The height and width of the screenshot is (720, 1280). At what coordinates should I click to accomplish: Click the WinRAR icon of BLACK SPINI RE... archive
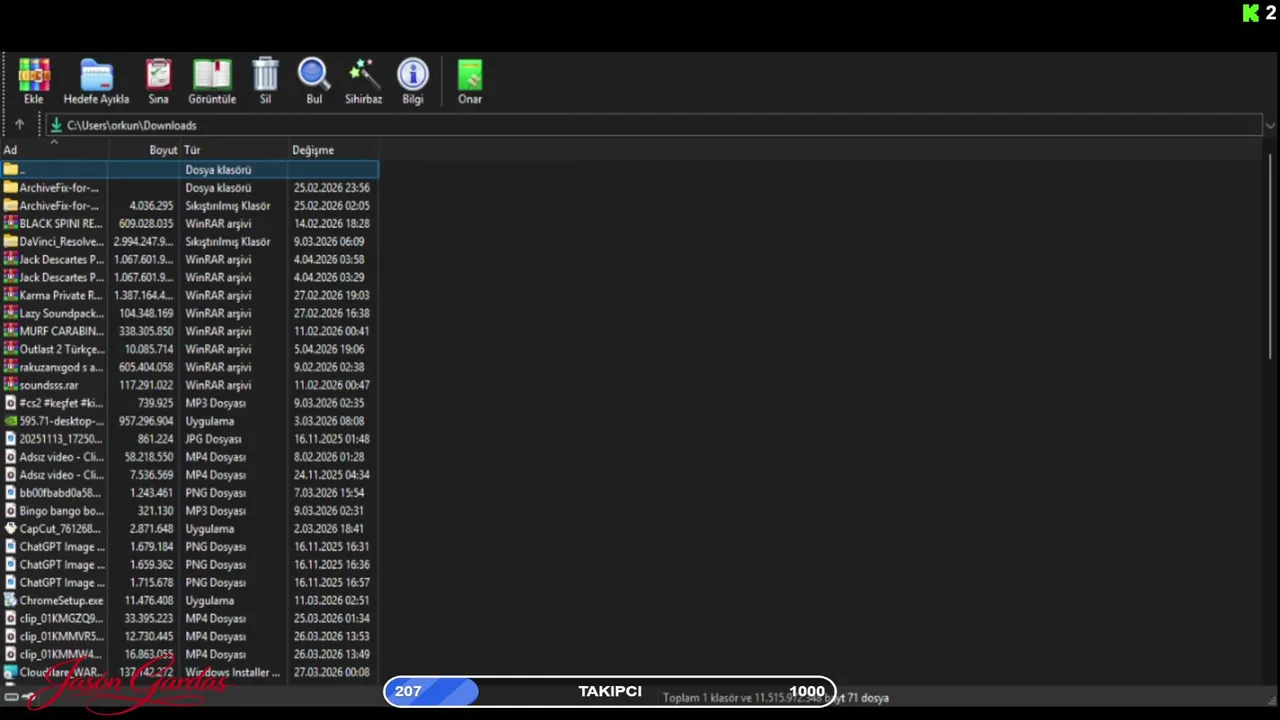pyautogui.click(x=11, y=224)
